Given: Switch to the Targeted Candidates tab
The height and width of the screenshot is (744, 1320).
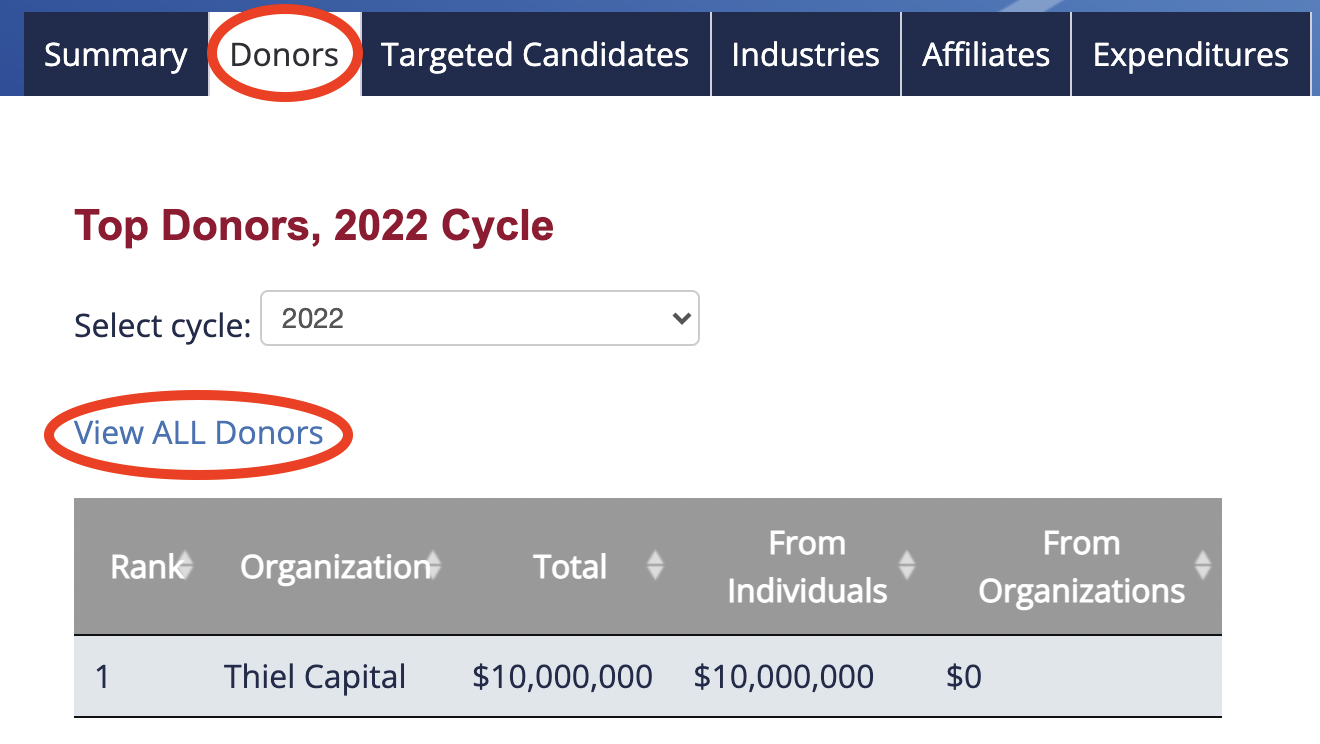Looking at the screenshot, I should click(x=535, y=54).
